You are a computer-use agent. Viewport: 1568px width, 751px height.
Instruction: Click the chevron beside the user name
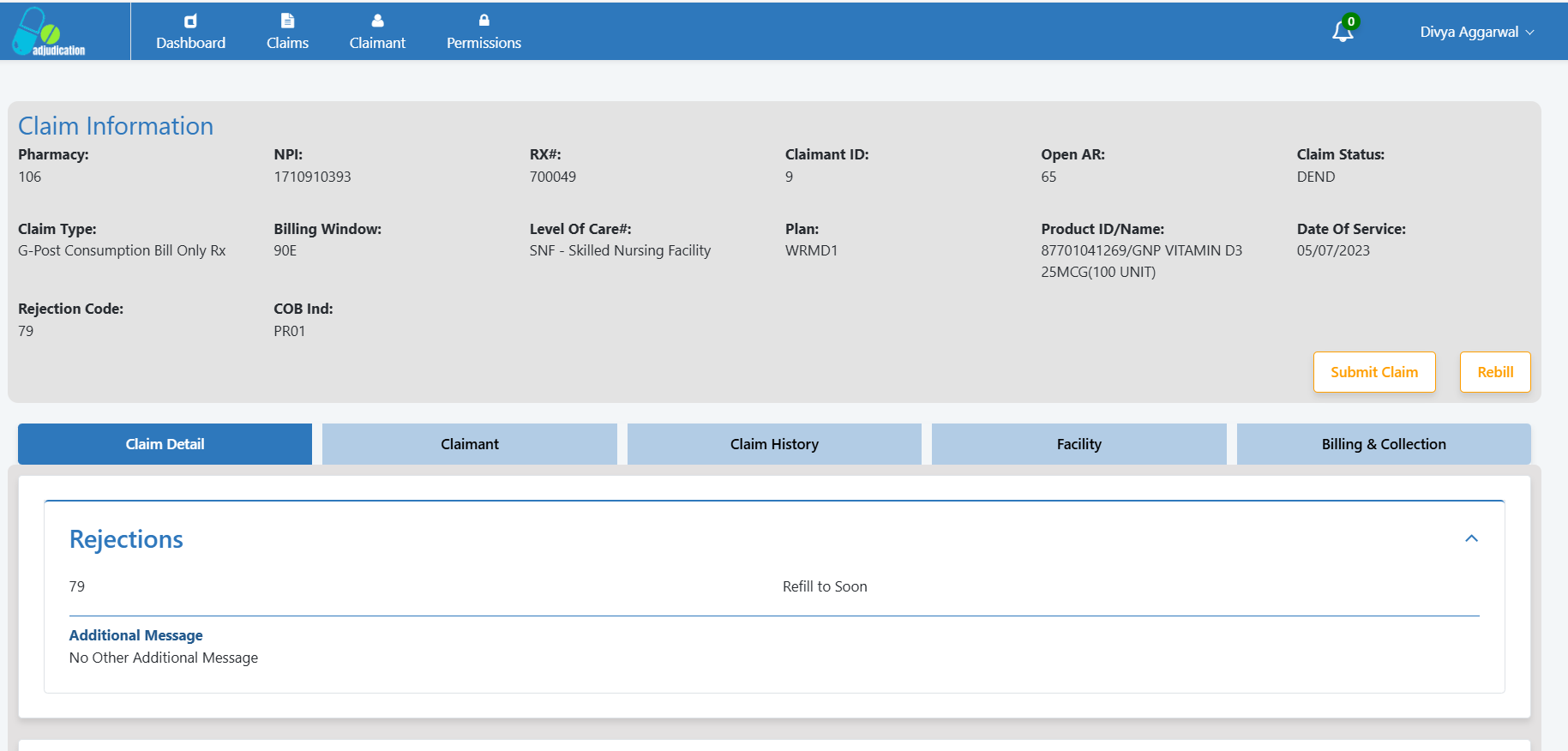[x=1530, y=33]
